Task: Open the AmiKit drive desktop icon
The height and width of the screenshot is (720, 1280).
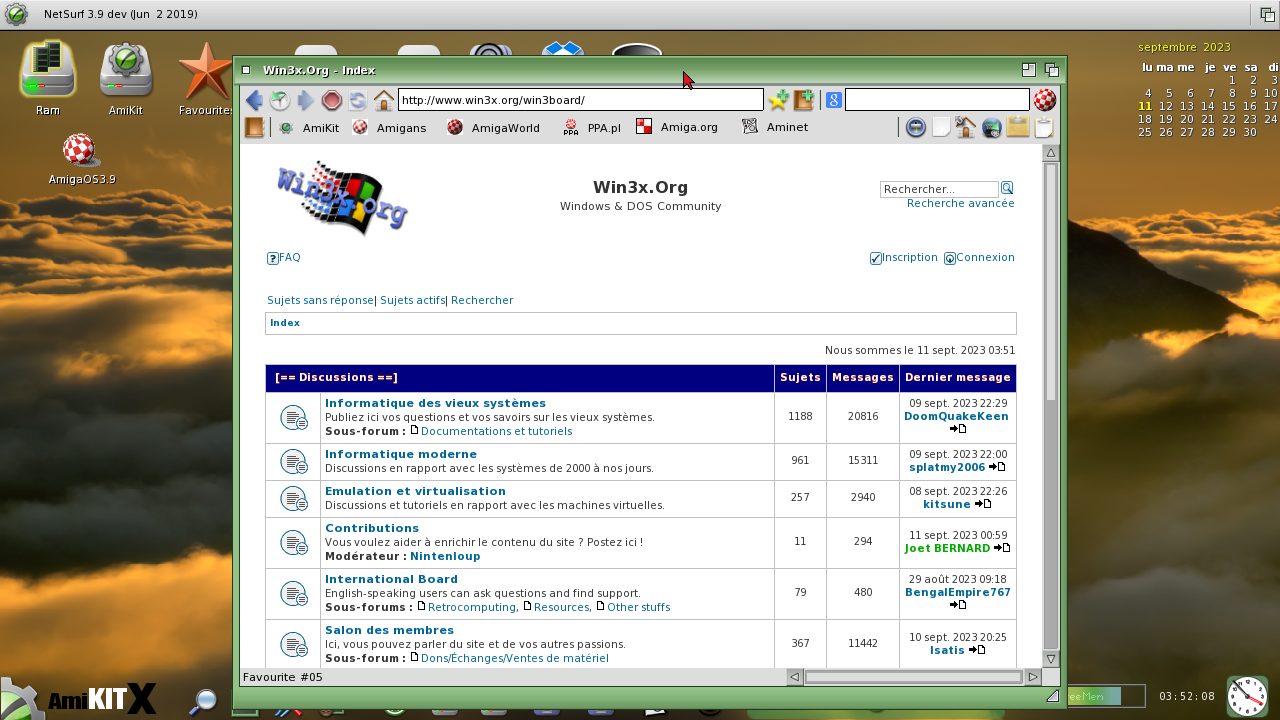Action: [125, 78]
